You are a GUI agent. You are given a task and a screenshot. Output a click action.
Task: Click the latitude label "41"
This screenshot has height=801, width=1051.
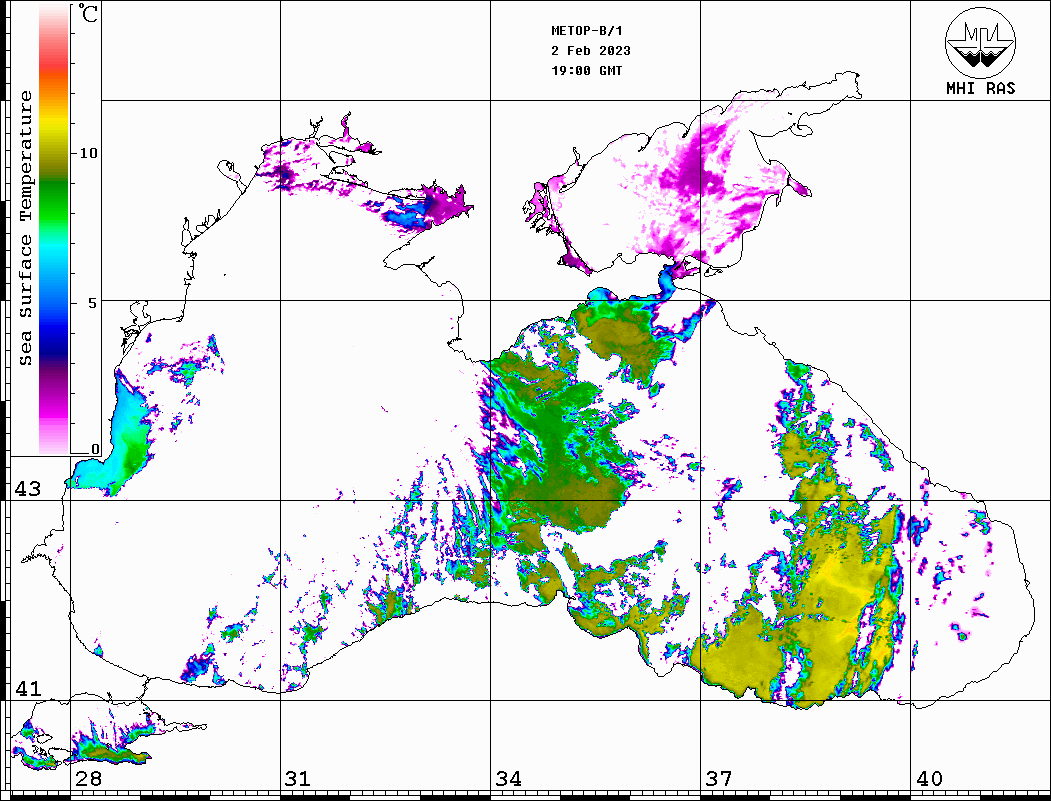[27, 688]
